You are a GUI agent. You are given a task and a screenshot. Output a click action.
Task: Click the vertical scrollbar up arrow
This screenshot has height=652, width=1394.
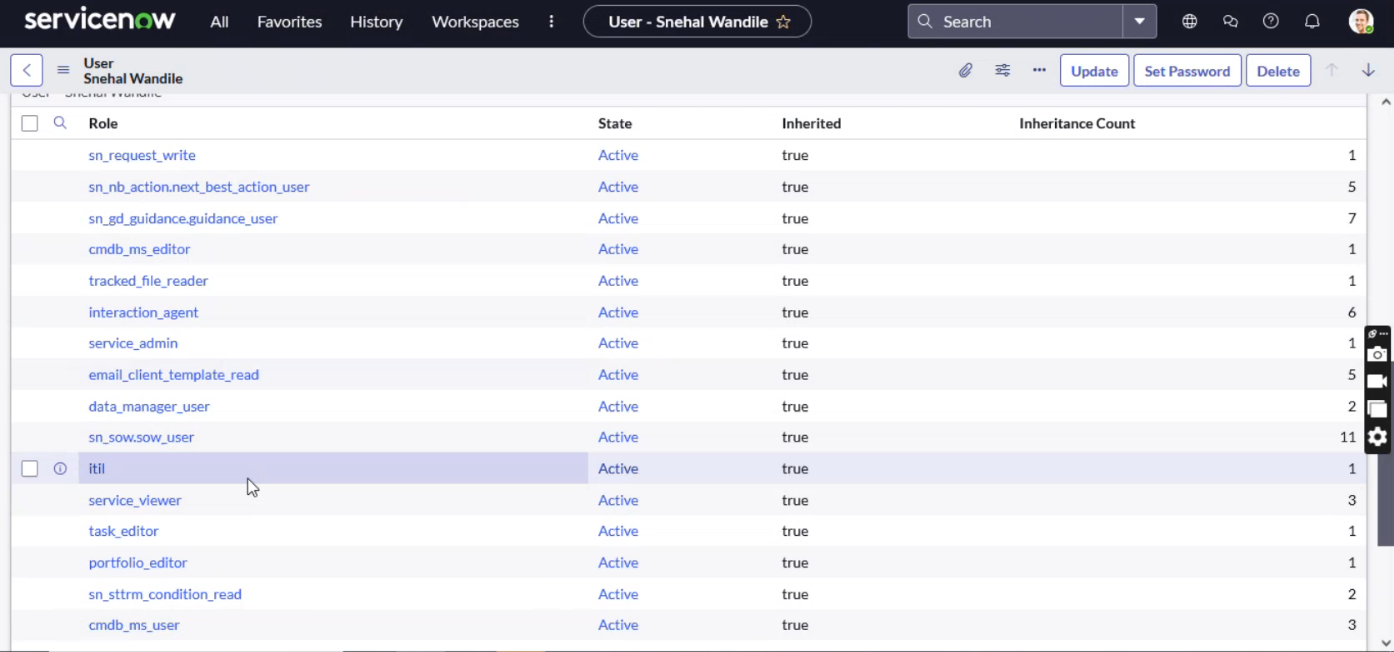1385,102
